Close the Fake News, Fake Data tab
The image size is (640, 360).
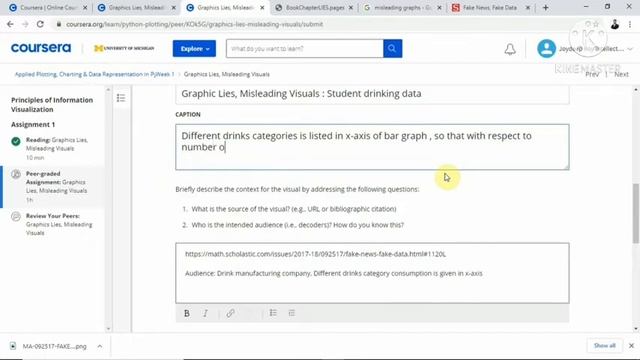[x=527, y=8]
